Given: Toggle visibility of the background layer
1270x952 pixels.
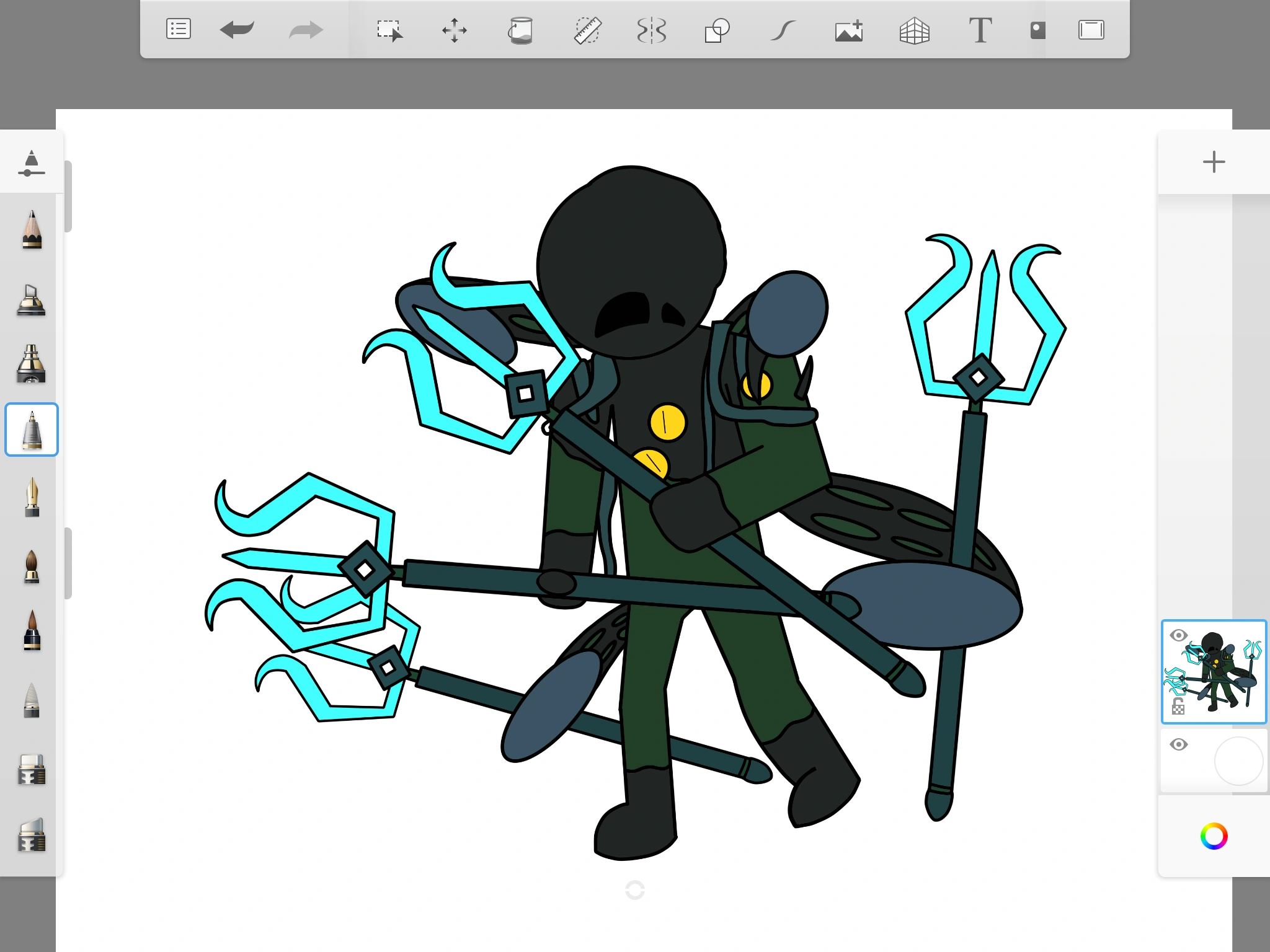Looking at the screenshot, I should [1178, 744].
